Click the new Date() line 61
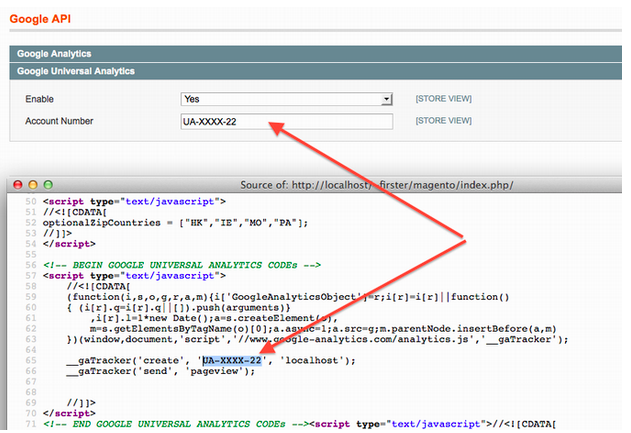The width and height of the screenshot is (631, 433). (x=214, y=318)
